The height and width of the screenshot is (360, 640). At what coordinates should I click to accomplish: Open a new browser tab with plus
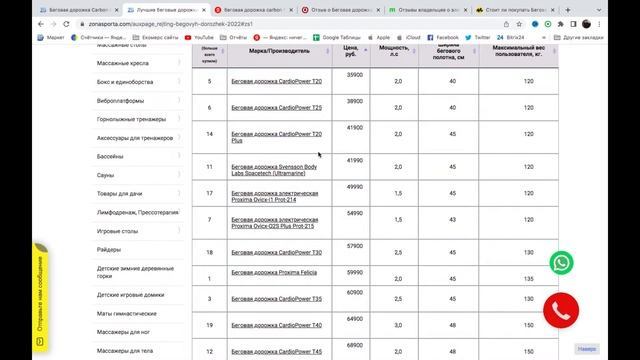(x=568, y=10)
